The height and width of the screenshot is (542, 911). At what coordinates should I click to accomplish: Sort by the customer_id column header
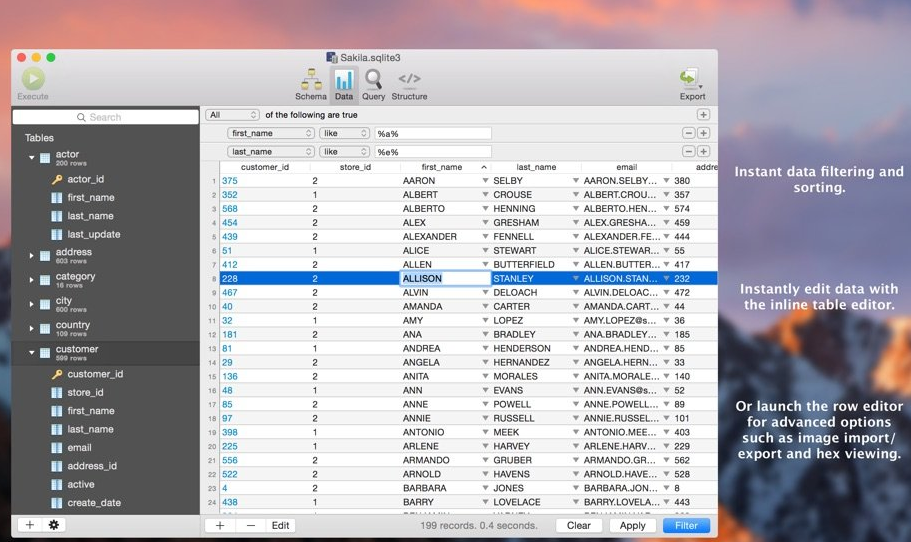[265, 167]
